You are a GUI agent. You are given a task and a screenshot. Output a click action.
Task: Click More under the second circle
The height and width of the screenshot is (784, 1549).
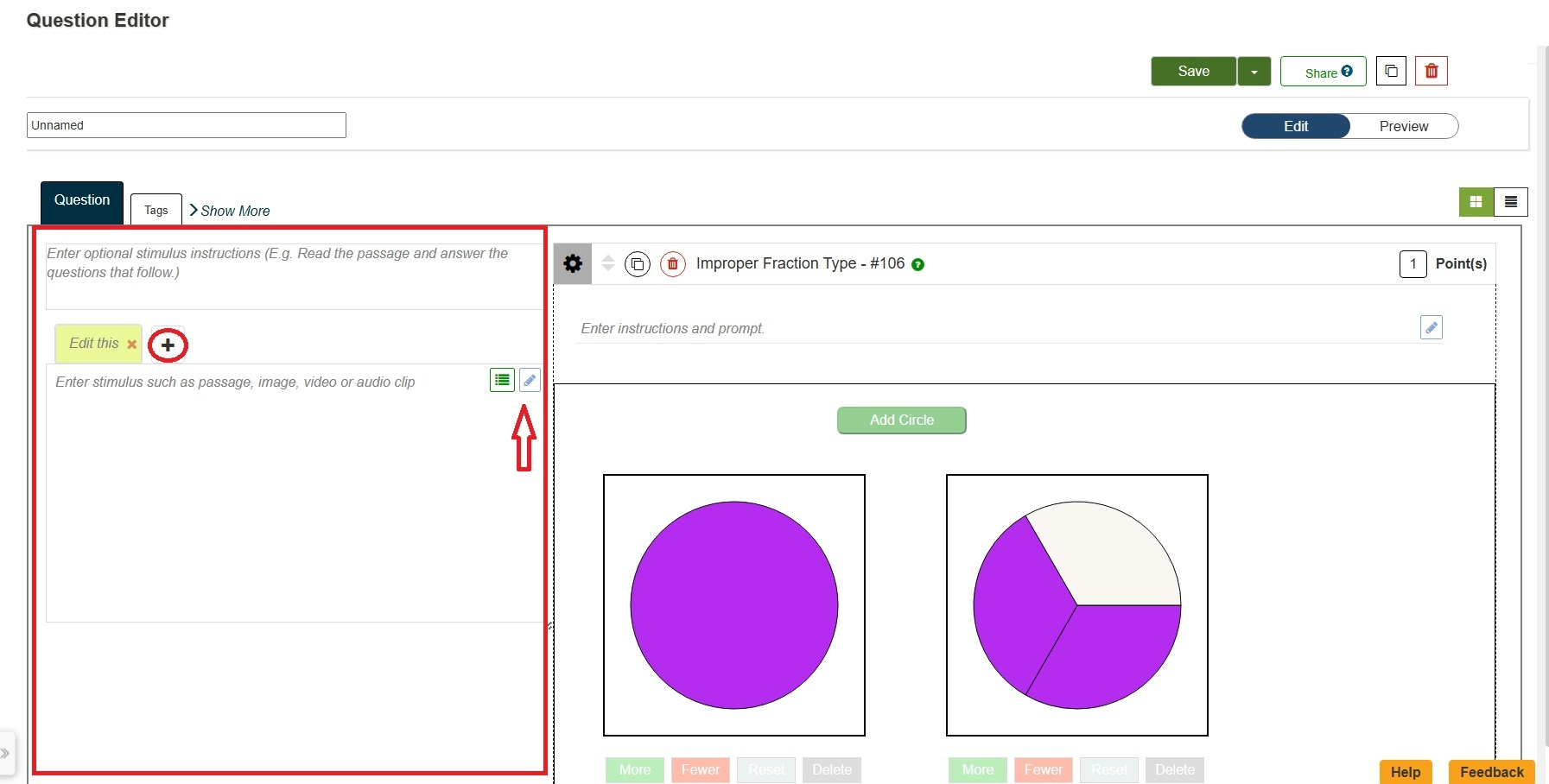[x=978, y=770]
